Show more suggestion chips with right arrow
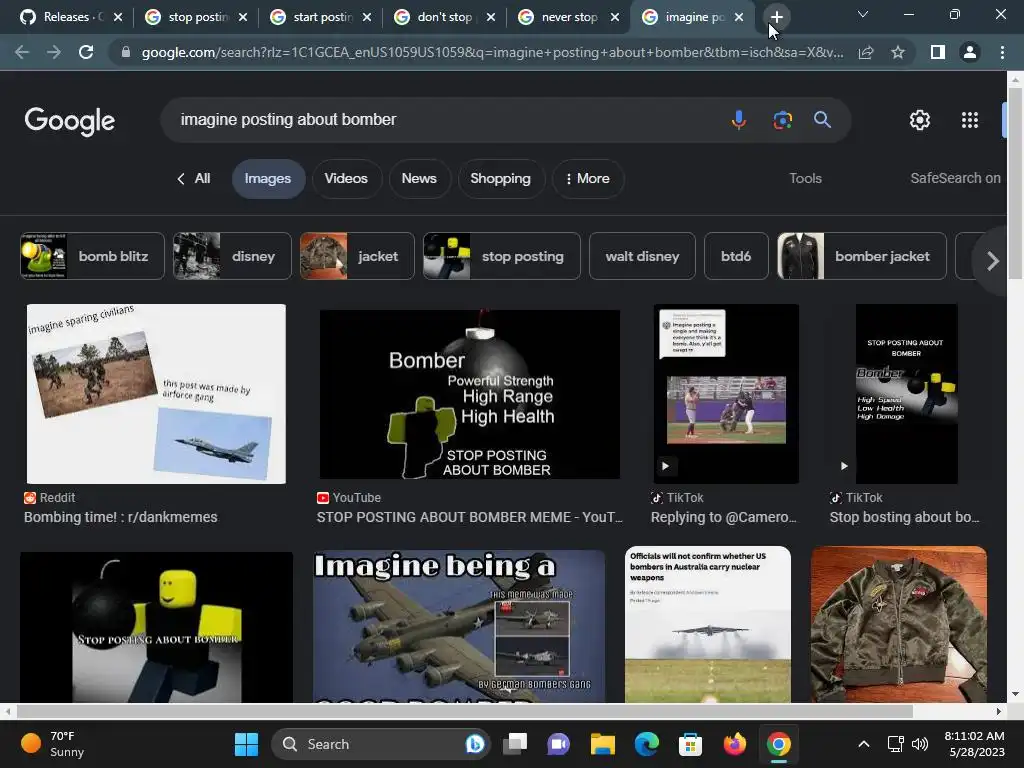This screenshot has width=1024, height=768. click(993, 261)
